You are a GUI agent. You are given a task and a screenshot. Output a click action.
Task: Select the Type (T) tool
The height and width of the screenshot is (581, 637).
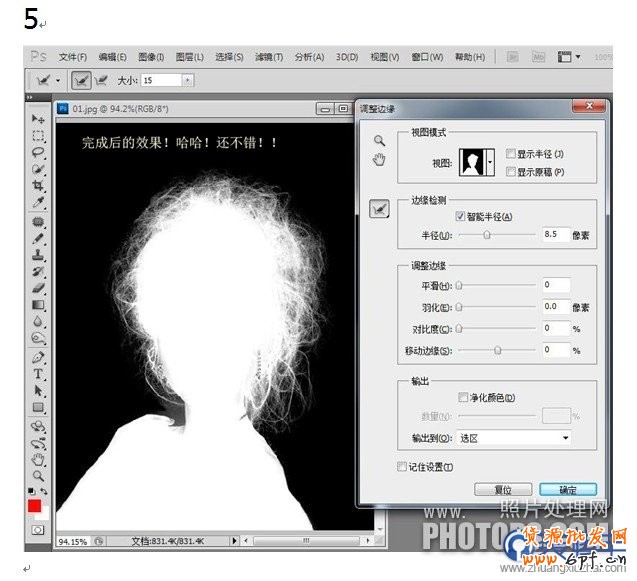coord(39,373)
